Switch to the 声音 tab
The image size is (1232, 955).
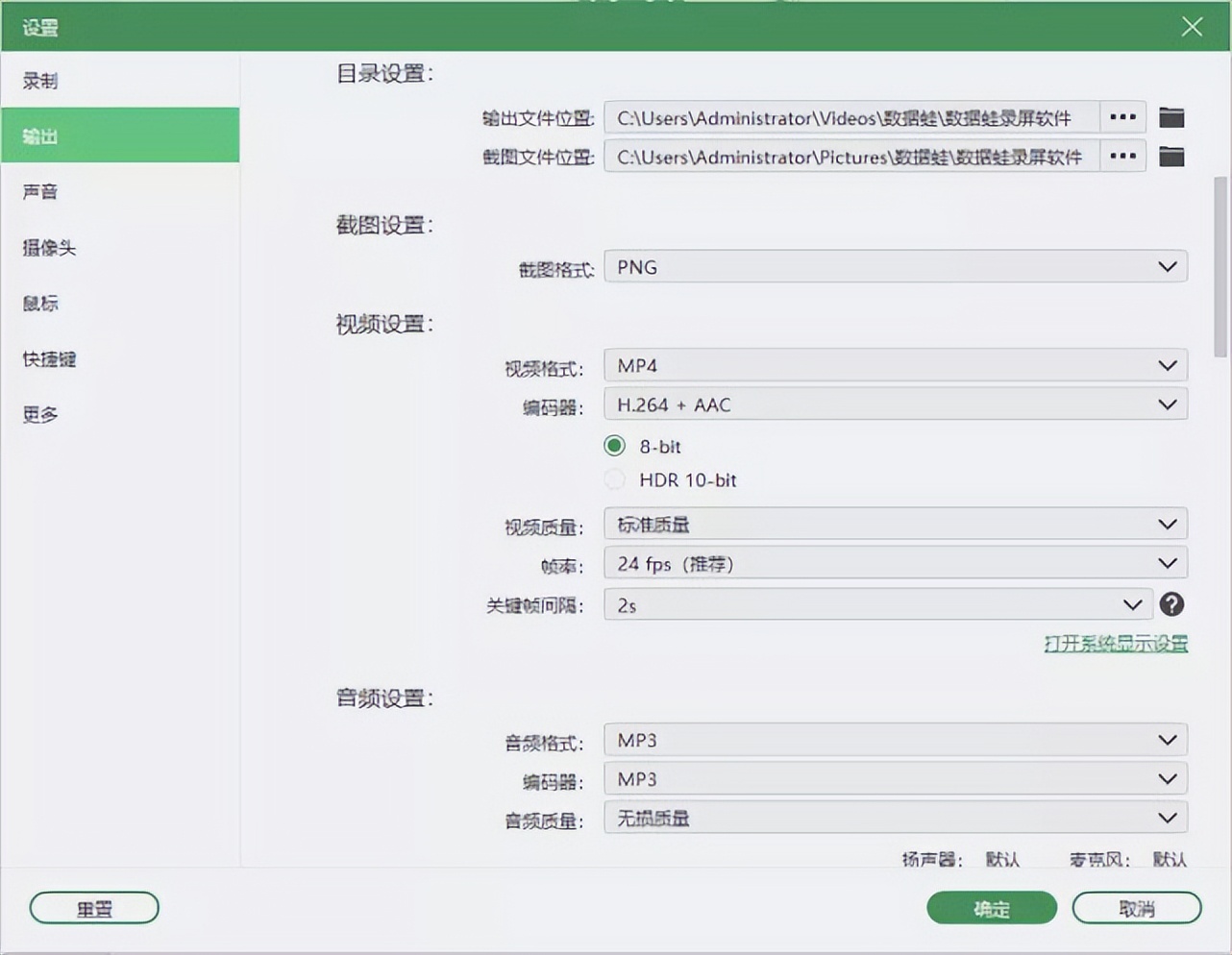click(38, 191)
